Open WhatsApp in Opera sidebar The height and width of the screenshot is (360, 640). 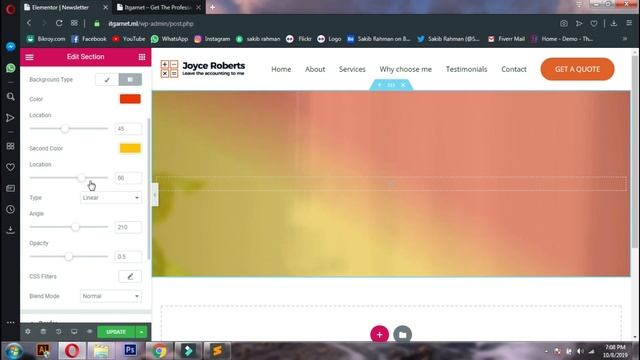(x=11, y=68)
